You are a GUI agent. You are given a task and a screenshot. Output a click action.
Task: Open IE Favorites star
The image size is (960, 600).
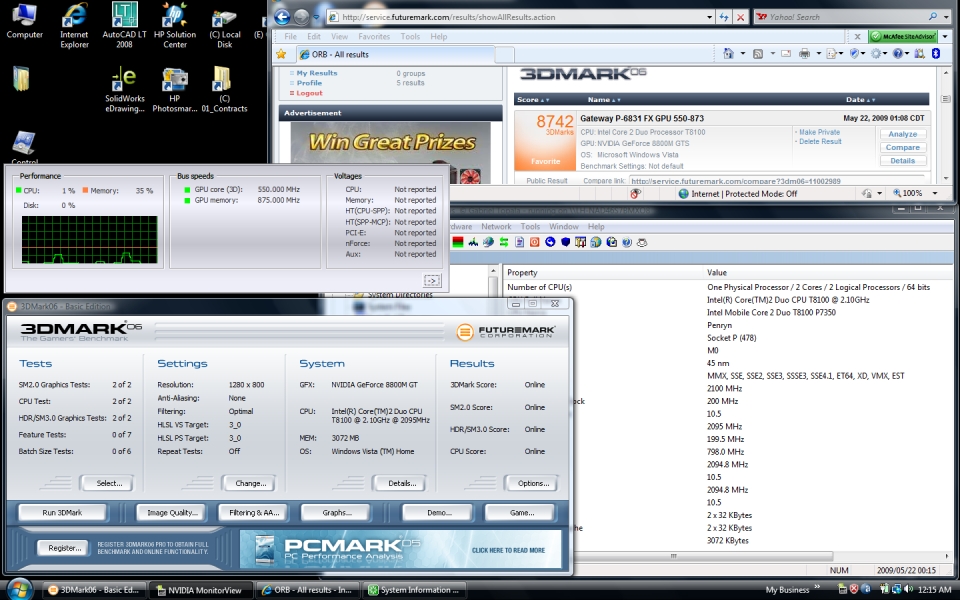(x=281, y=54)
